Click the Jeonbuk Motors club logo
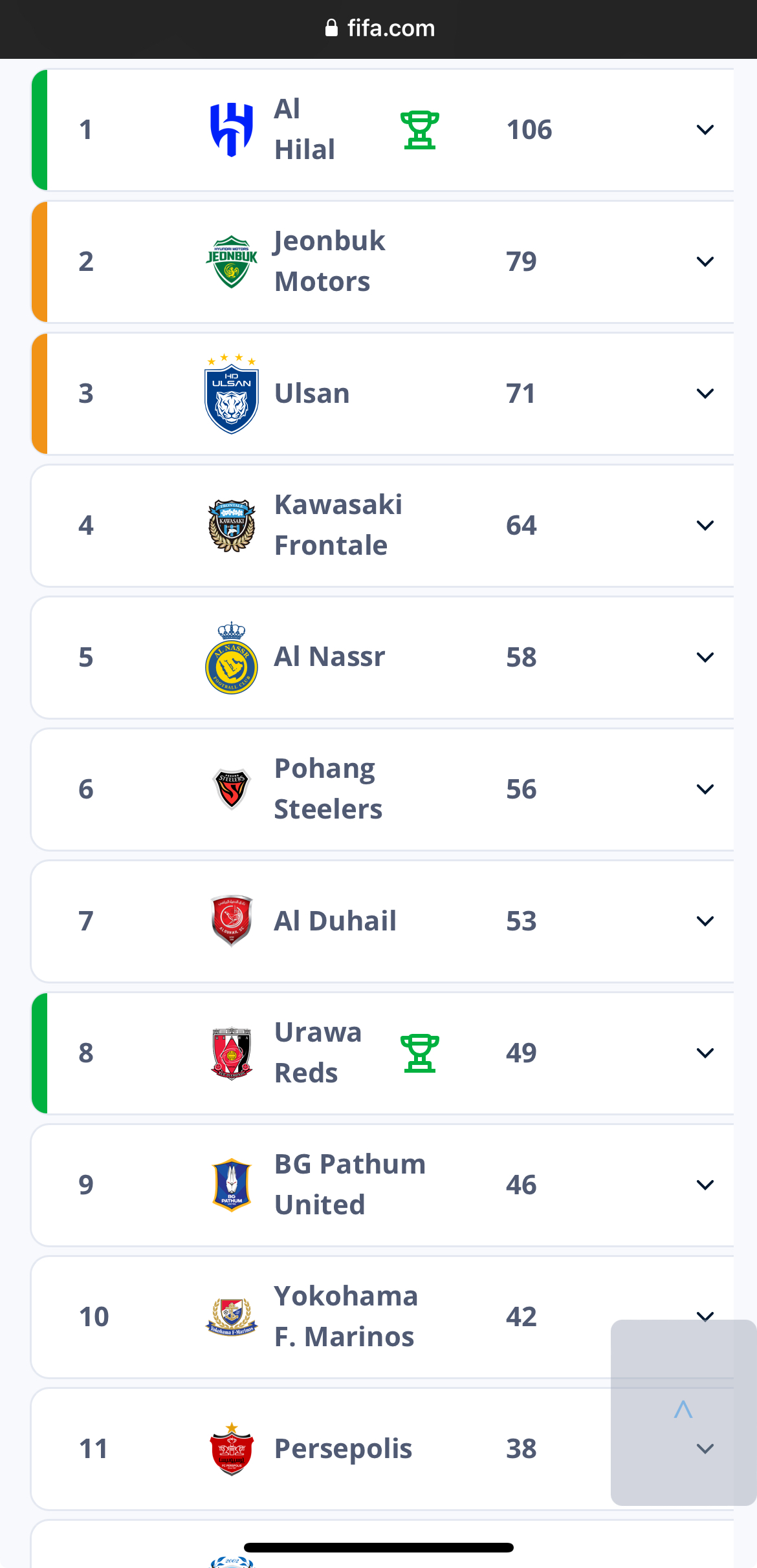The width and height of the screenshot is (757, 1568). (232, 261)
